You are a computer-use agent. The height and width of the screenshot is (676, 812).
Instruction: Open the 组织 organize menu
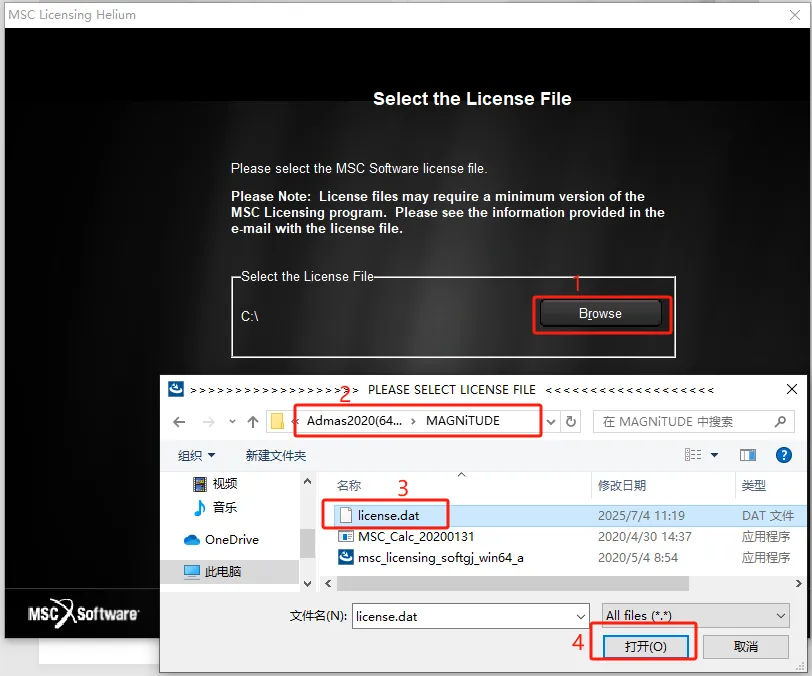tap(196, 455)
